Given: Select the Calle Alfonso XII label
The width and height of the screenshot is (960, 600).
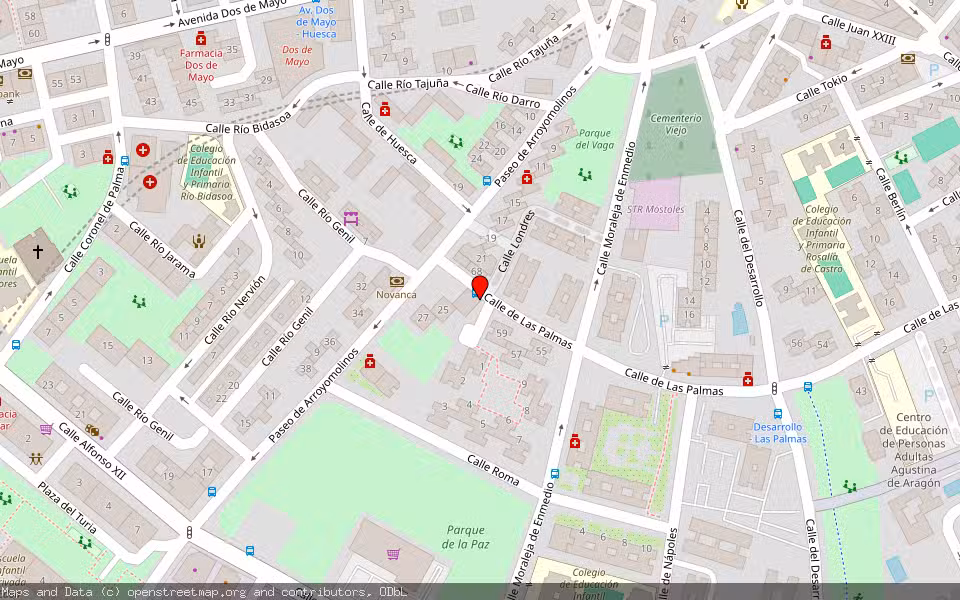Looking at the screenshot, I should click(x=92, y=451).
